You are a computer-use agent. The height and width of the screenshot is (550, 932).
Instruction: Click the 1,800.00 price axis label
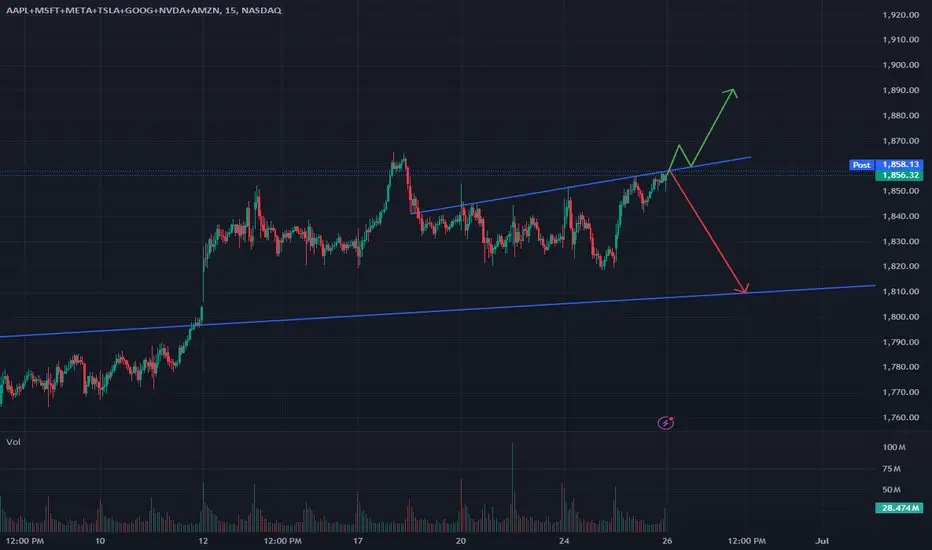901,317
